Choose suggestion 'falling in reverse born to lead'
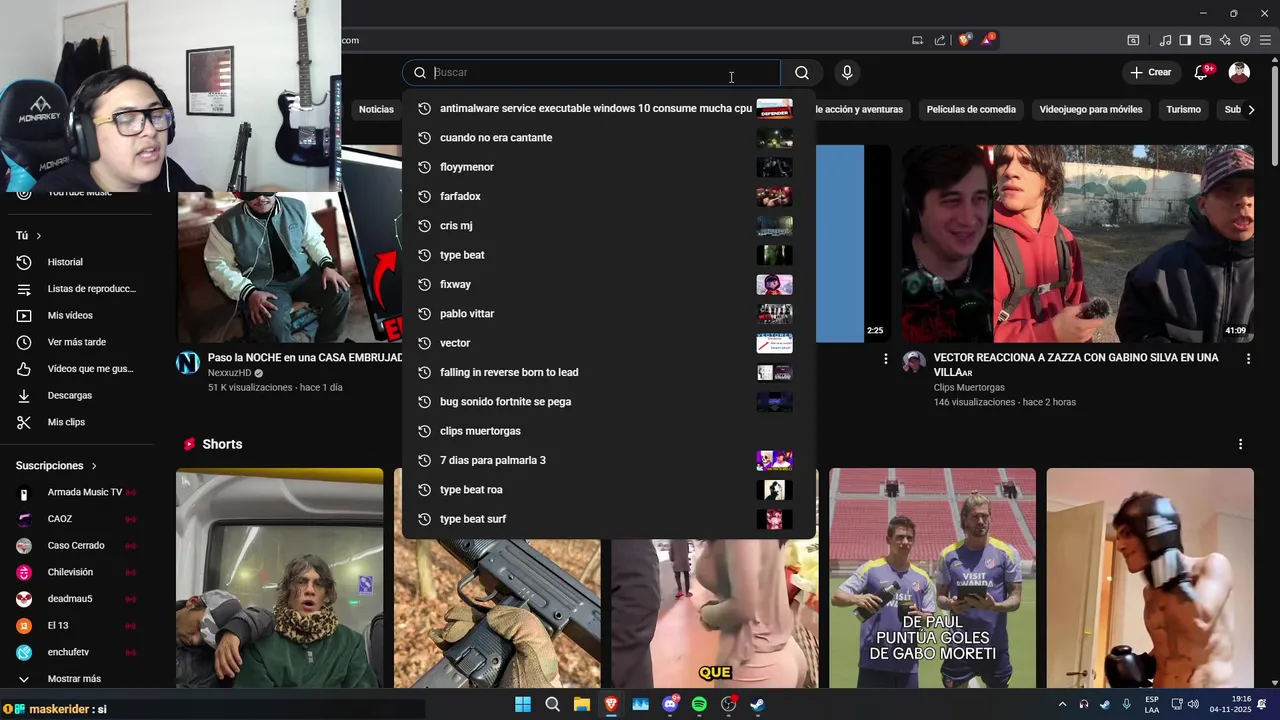 point(608,372)
